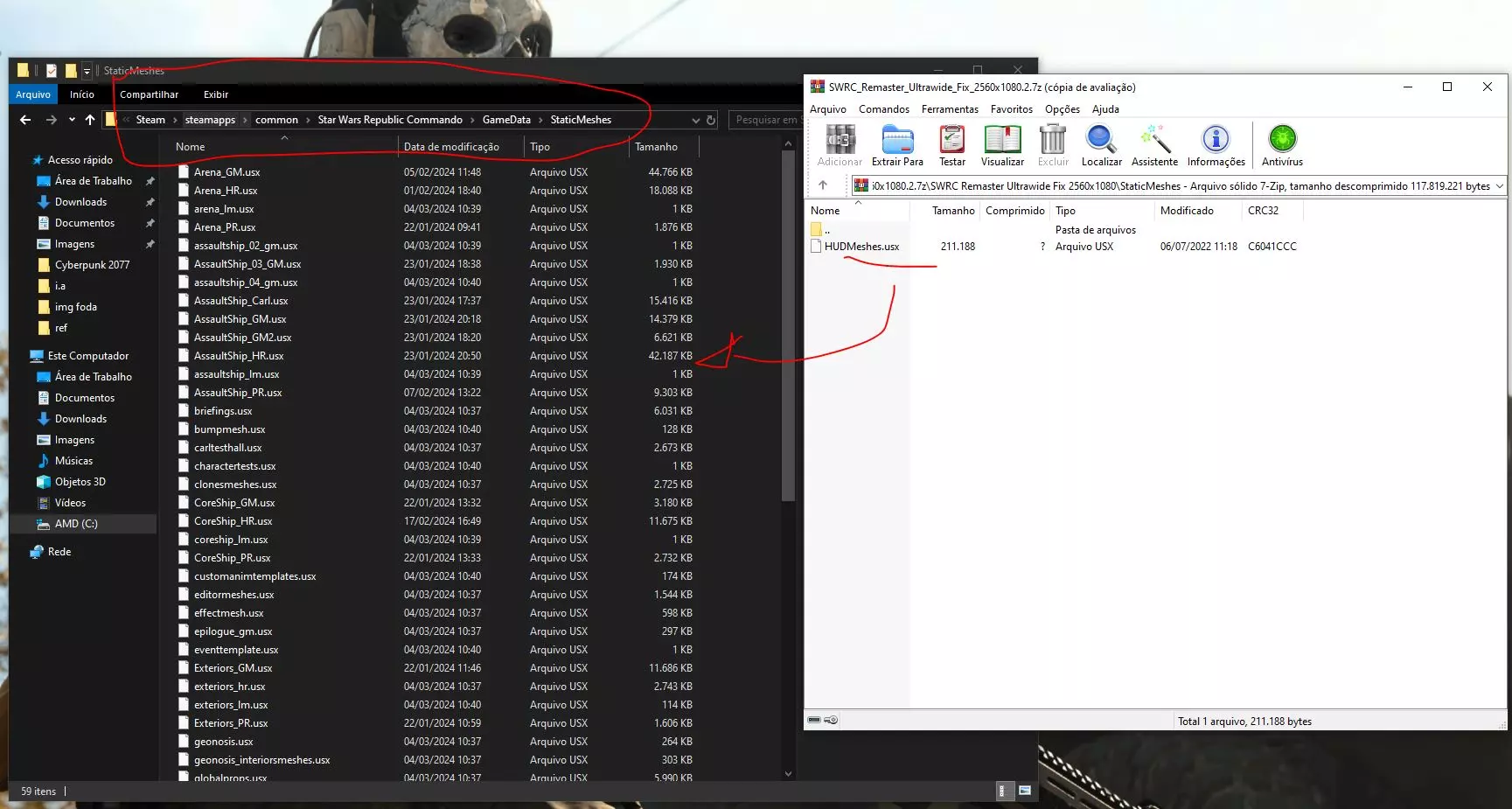
Task: Switch to the Exibir ribbon tab
Action: point(216,94)
